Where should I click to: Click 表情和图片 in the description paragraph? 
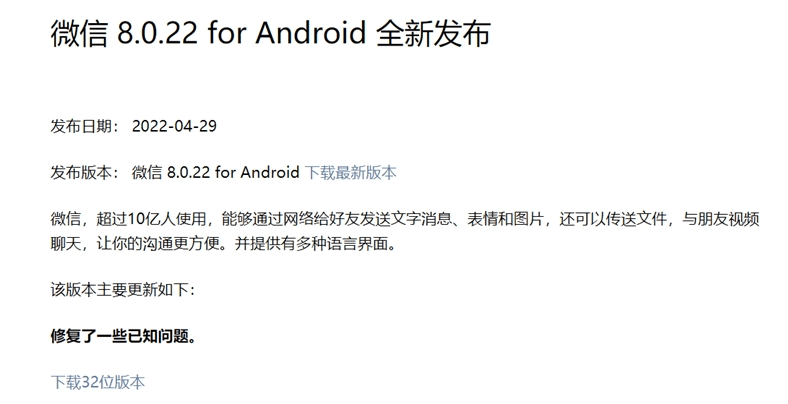[x=506, y=219]
